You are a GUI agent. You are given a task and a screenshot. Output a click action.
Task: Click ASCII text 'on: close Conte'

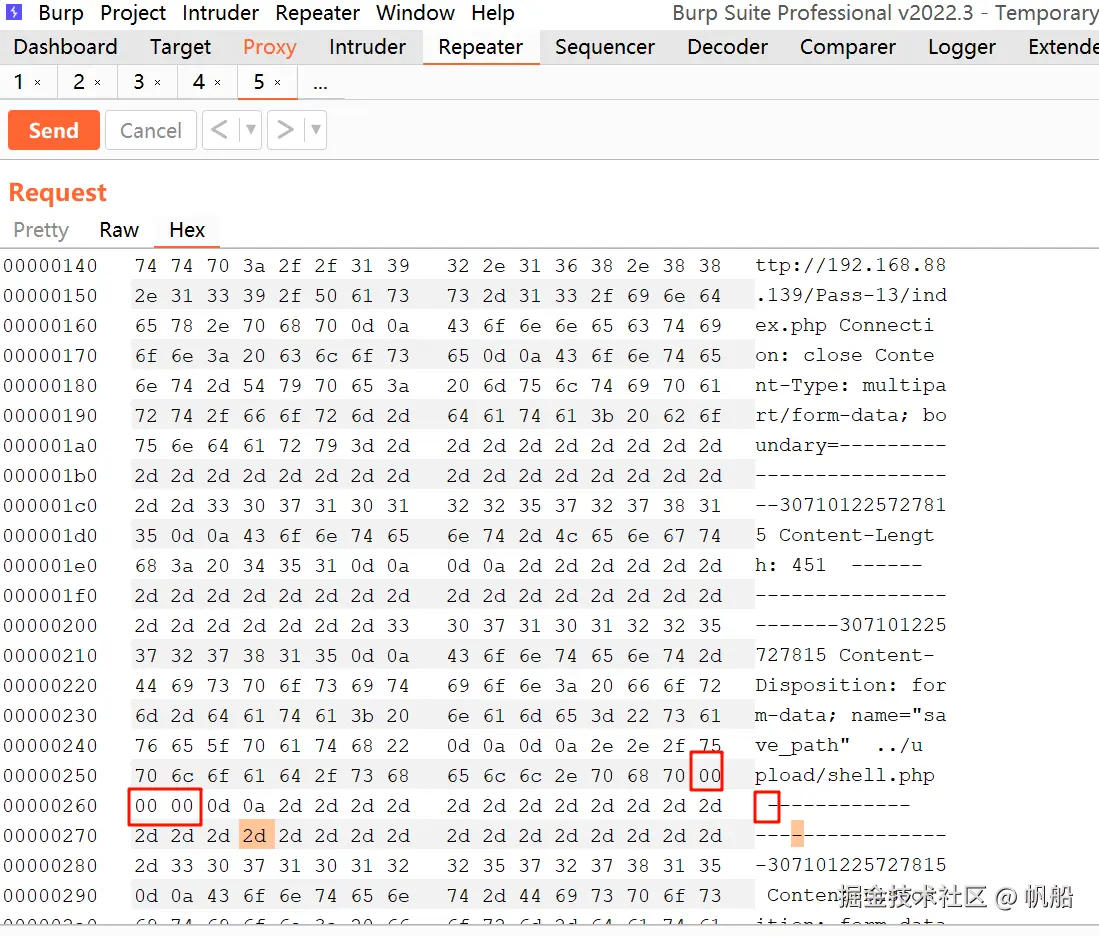click(x=845, y=355)
